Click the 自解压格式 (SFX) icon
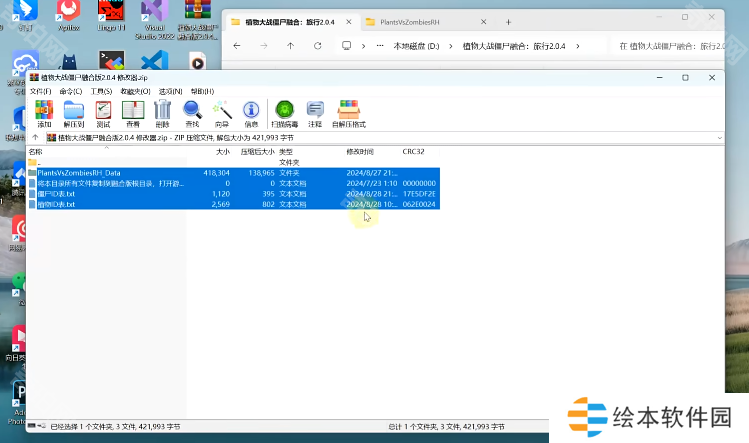Viewport: 749px width, 443px height. click(349, 113)
